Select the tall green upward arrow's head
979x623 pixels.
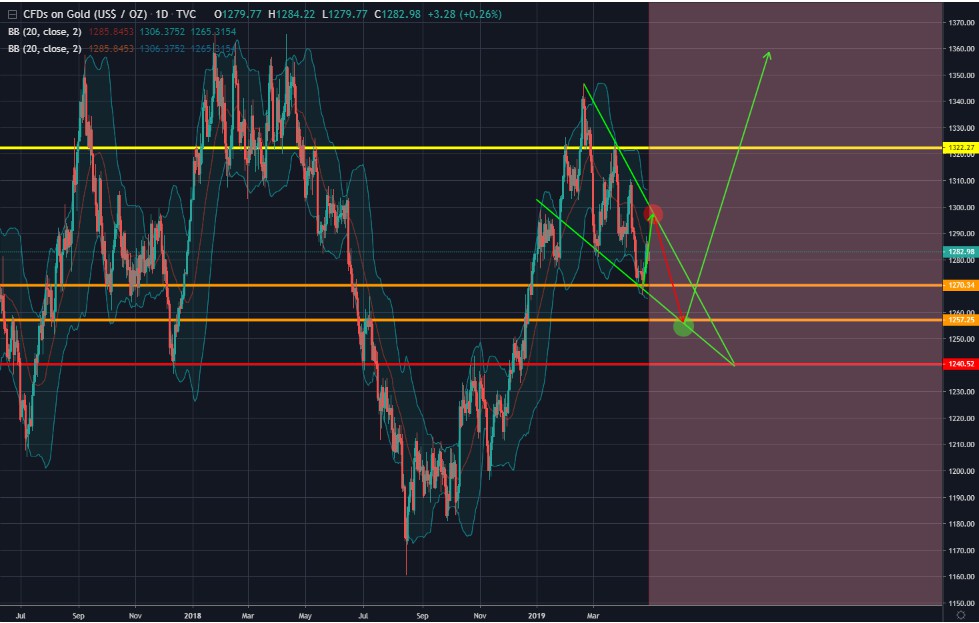(768, 55)
